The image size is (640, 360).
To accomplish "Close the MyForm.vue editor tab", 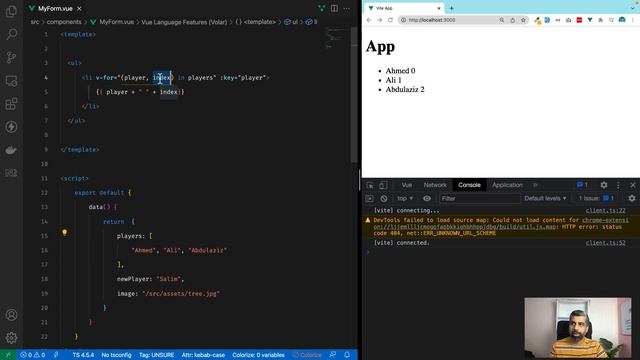I will point(79,9).
